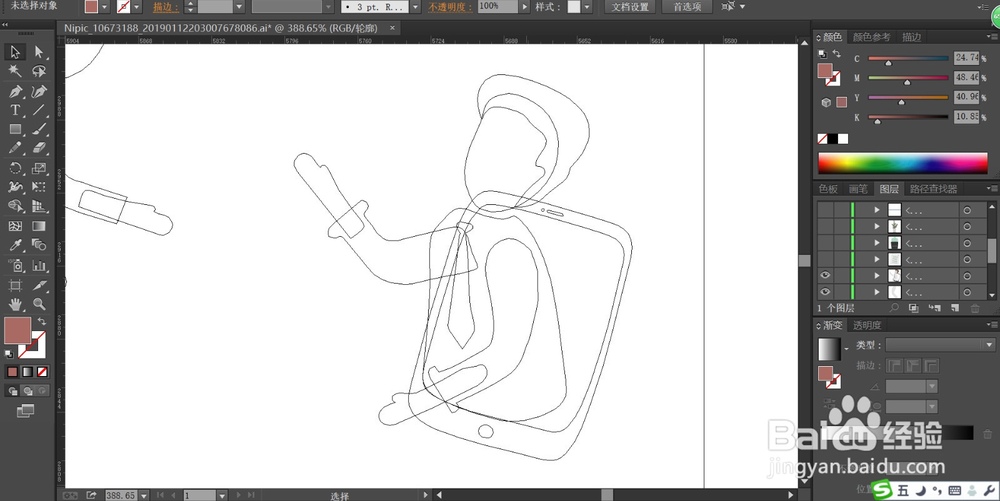The image size is (1000, 501).
Task: Switch to 颜色参考 (Color Guide) tab
Action: (x=871, y=37)
